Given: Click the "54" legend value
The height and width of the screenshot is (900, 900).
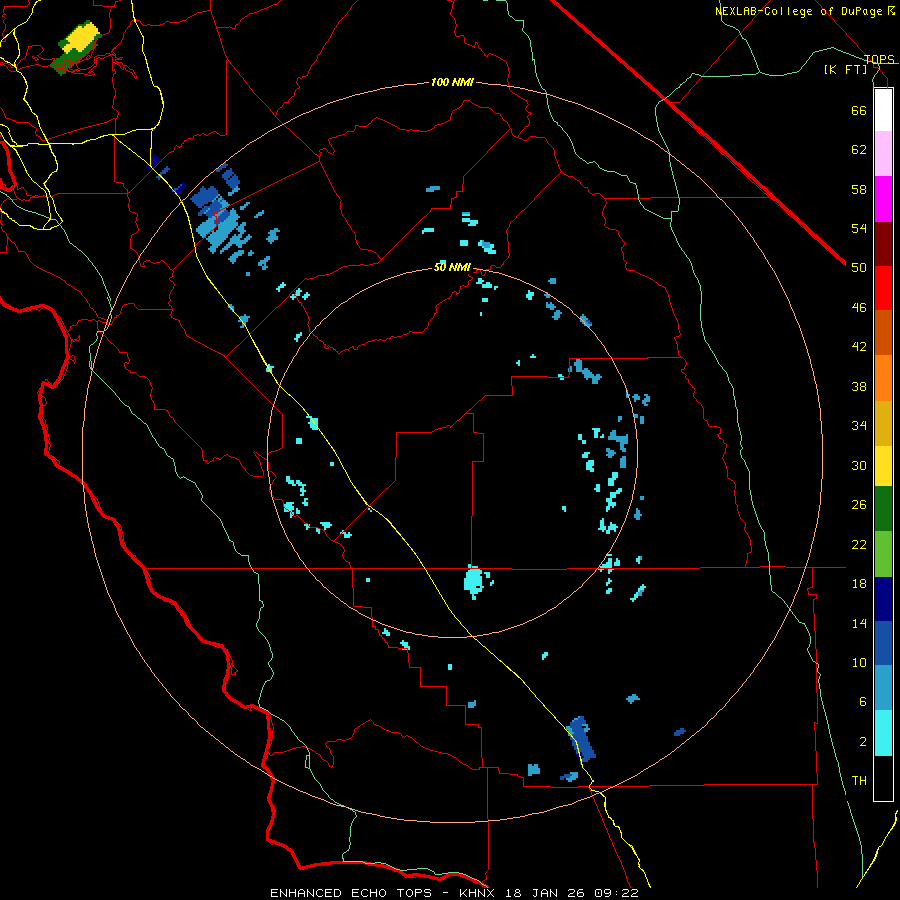Looking at the screenshot, I should pyautogui.click(x=859, y=228).
